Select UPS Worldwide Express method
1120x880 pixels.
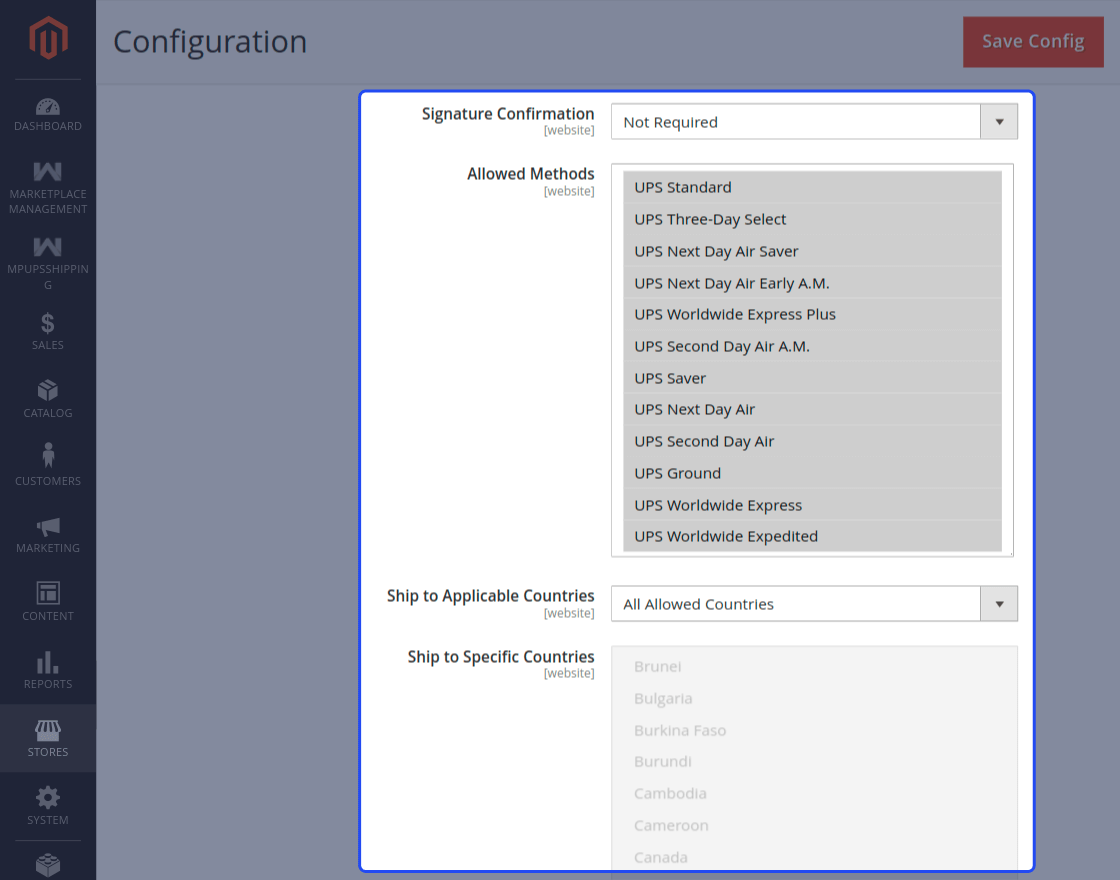tap(812, 505)
